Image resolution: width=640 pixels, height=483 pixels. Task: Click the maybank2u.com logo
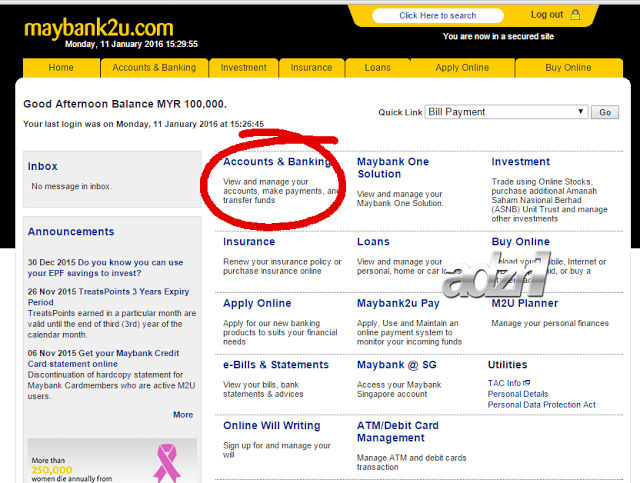coord(99,28)
